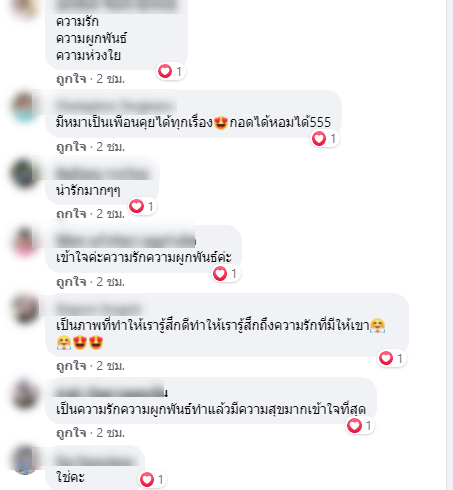Image resolution: width=453 pixels, height=490 pixels.
Task: Click heart reaction on น่ารักมากๆๆ comment
Action: [x=143, y=206]
